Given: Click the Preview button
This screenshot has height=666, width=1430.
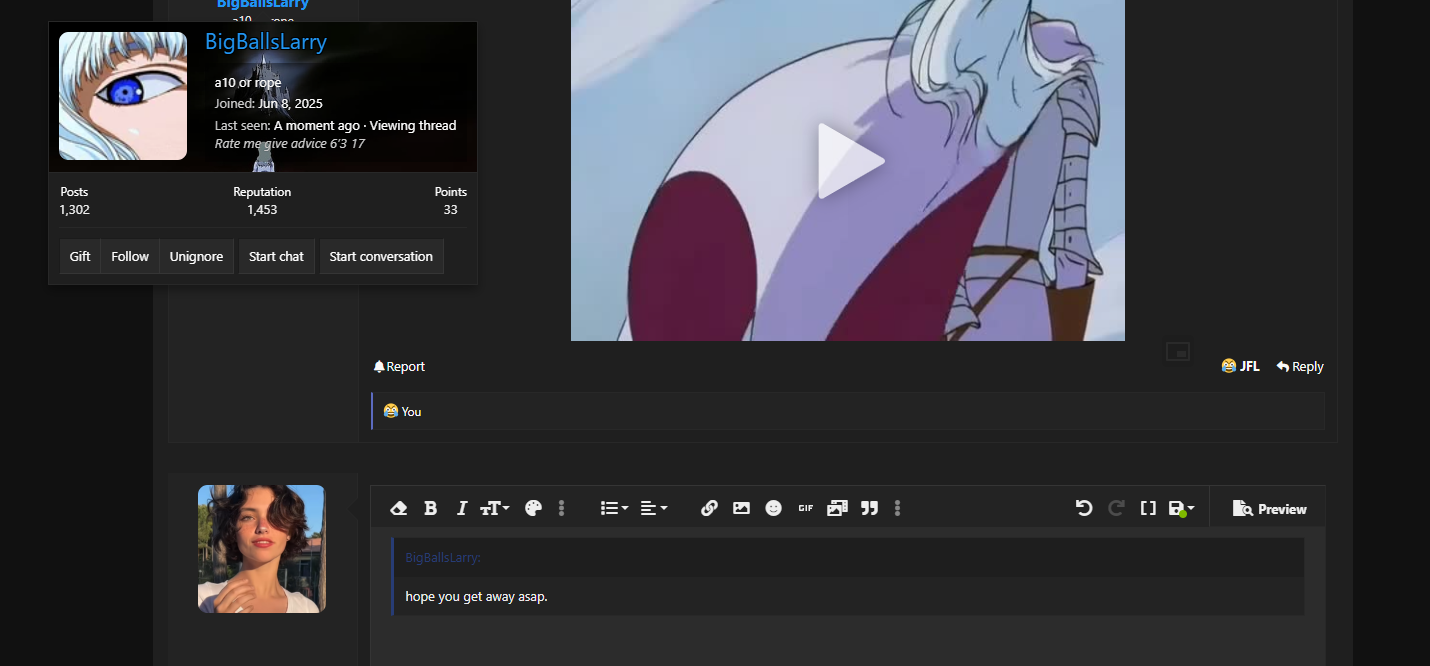Looking at the screenshot, I should click(x=1270, y=509).
